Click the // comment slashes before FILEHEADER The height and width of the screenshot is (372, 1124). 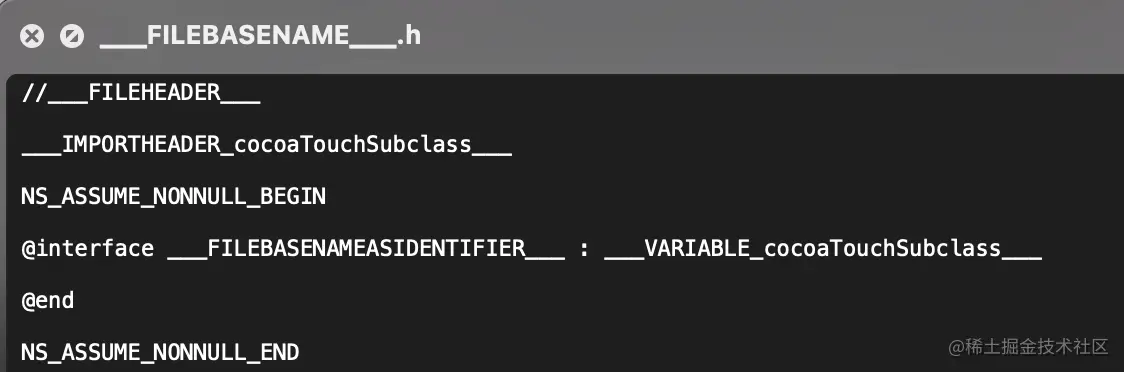34,93
